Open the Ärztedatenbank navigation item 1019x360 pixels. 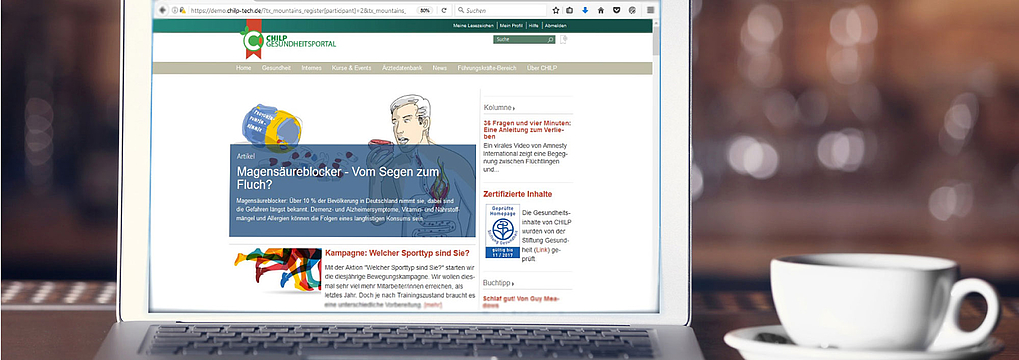[402, 68]
